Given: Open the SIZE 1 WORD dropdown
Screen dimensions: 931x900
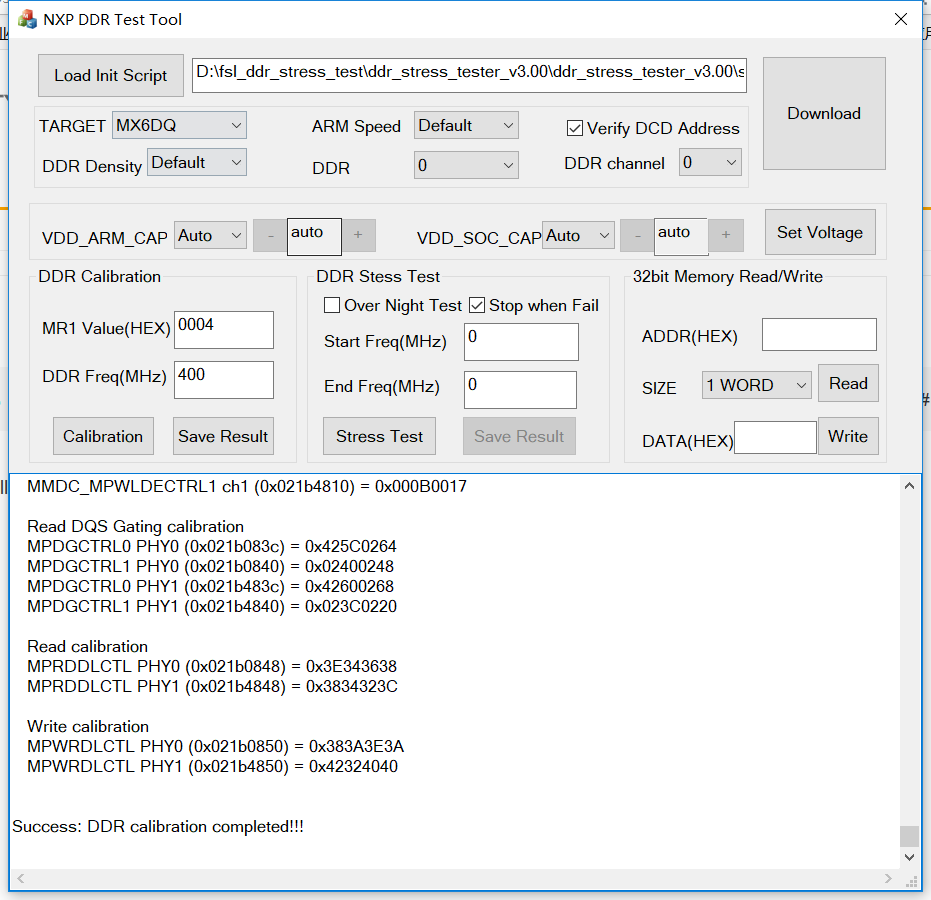Looking at the screenshot, I should 756,385.
